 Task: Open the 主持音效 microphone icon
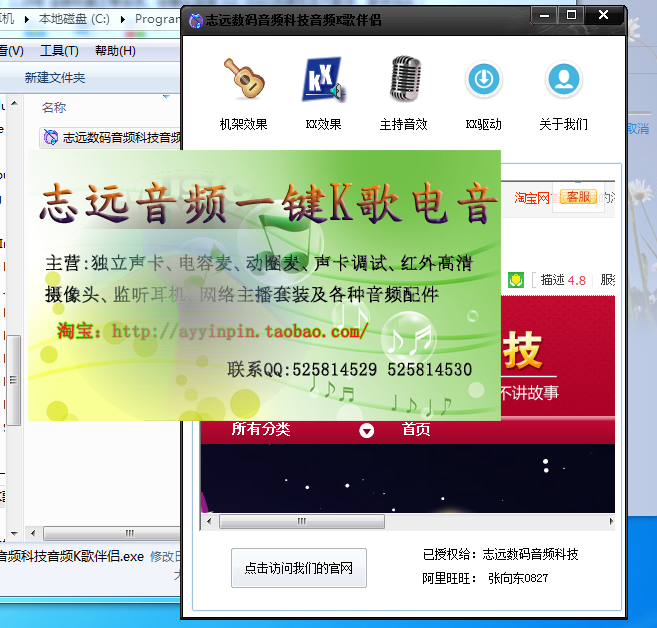point(404,78)
